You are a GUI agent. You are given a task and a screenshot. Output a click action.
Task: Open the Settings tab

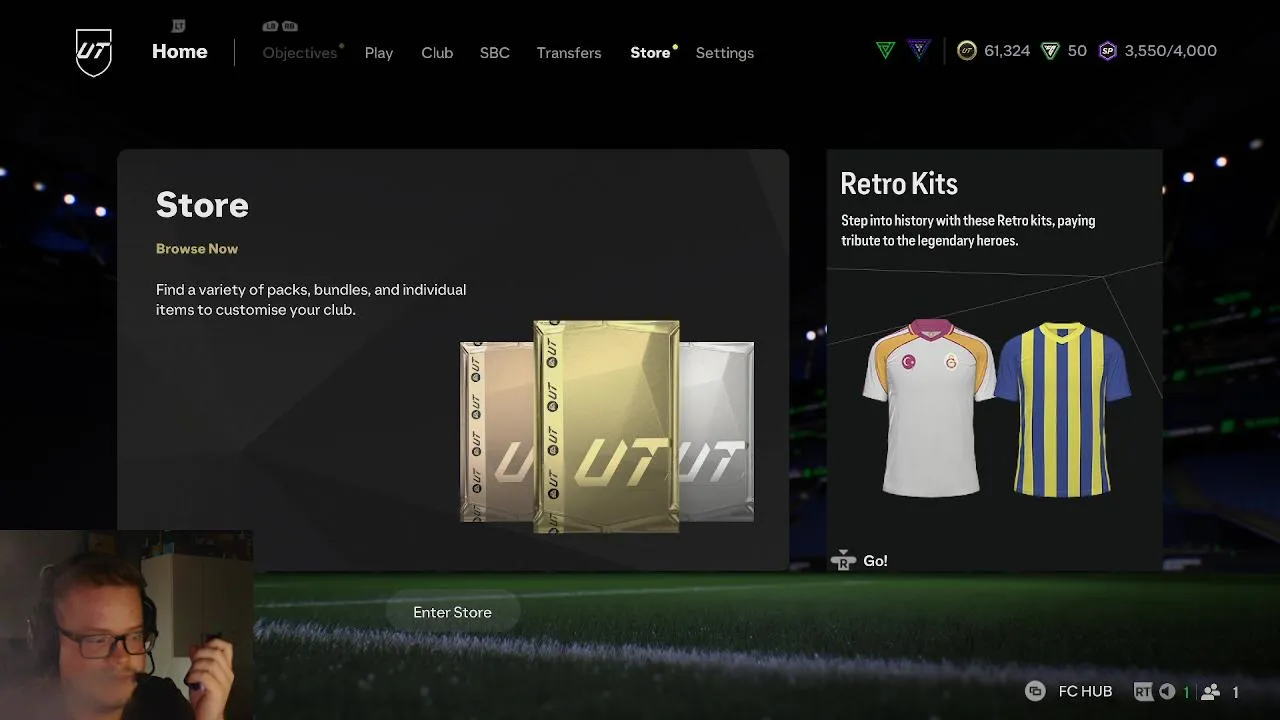[x=725, y=53]
